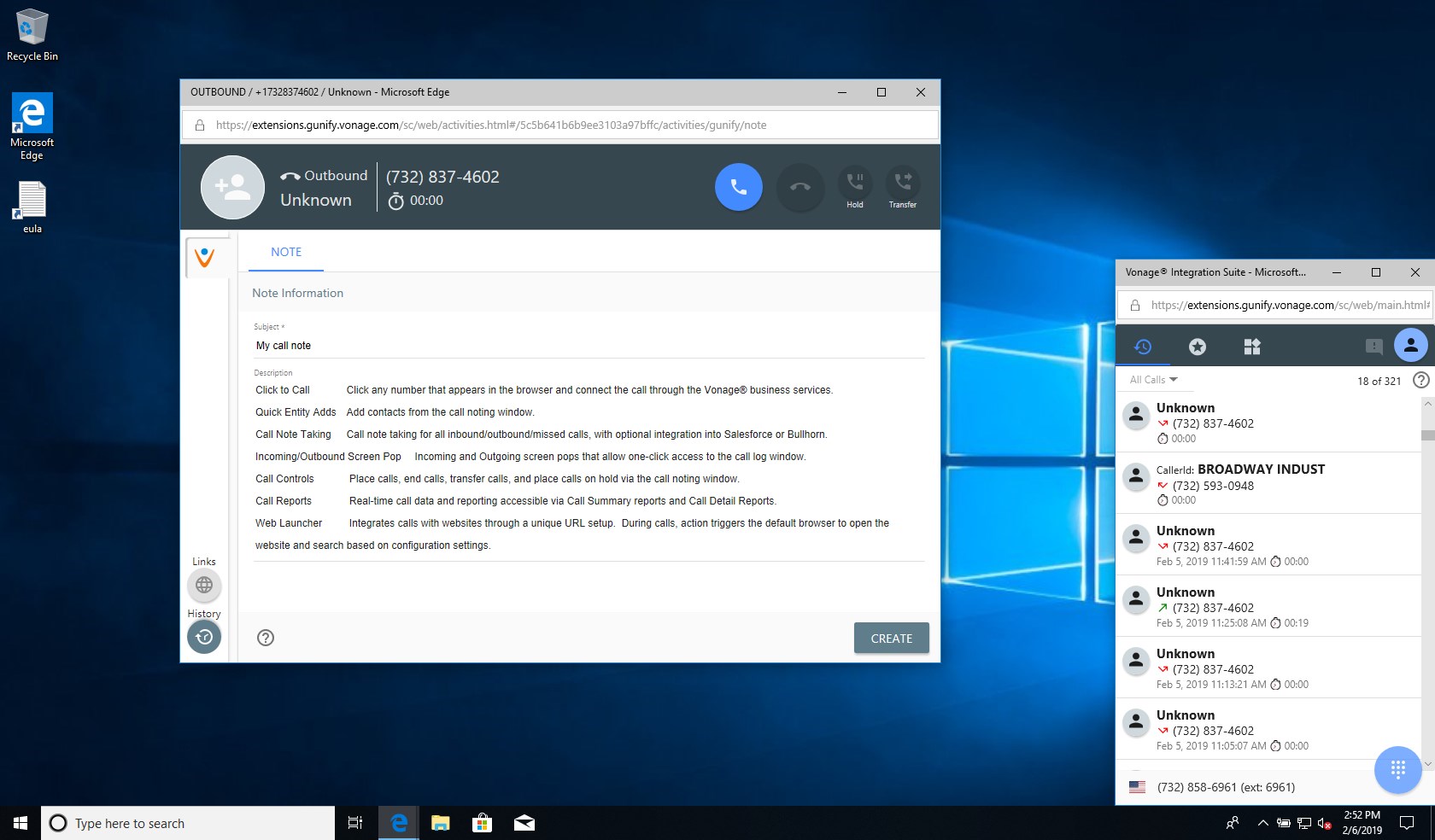This screenshot has height=840, width=1435.
Task: Click the add contact avatar icon
Action: (232, 187)
